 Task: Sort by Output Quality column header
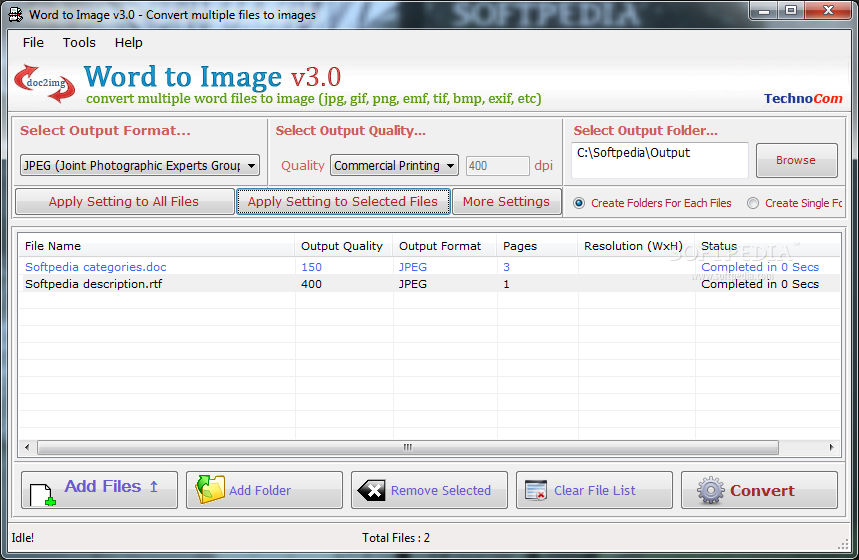[x=343, y=246]
